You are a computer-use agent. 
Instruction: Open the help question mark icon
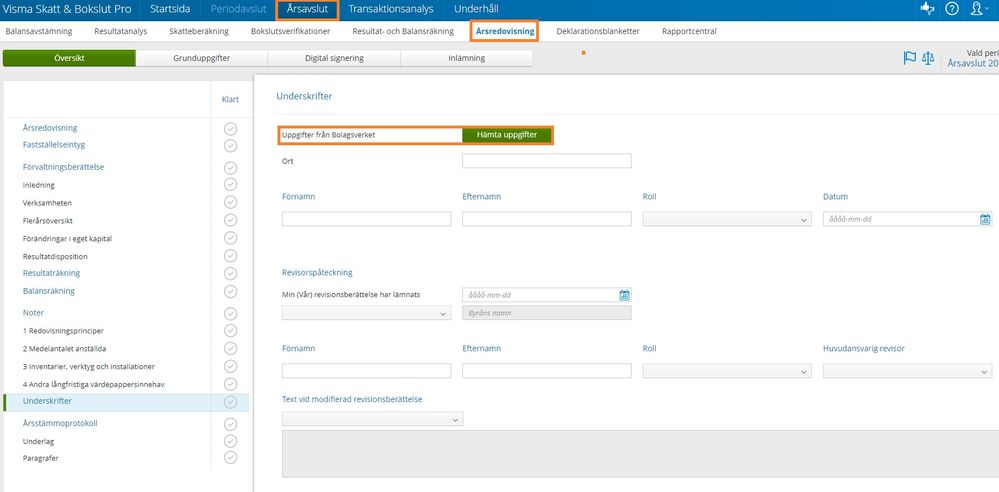pos(951,9)
